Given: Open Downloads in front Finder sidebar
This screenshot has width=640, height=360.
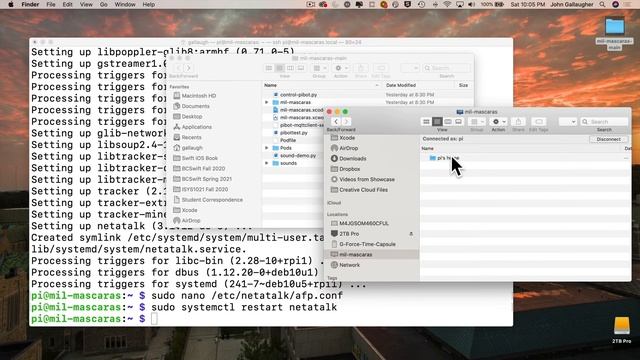Looking at the screenshot, I should tap(353, 159).
